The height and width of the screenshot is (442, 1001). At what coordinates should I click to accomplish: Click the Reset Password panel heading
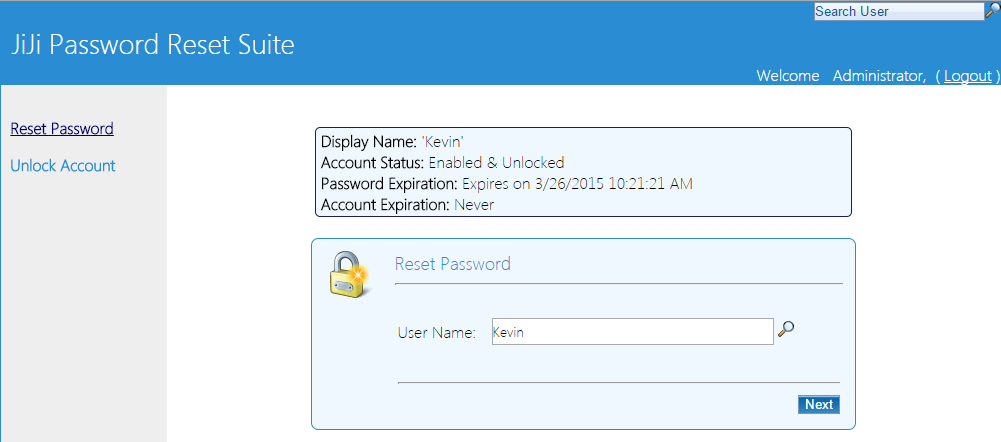pyautogui.click(x=453, y=264)
